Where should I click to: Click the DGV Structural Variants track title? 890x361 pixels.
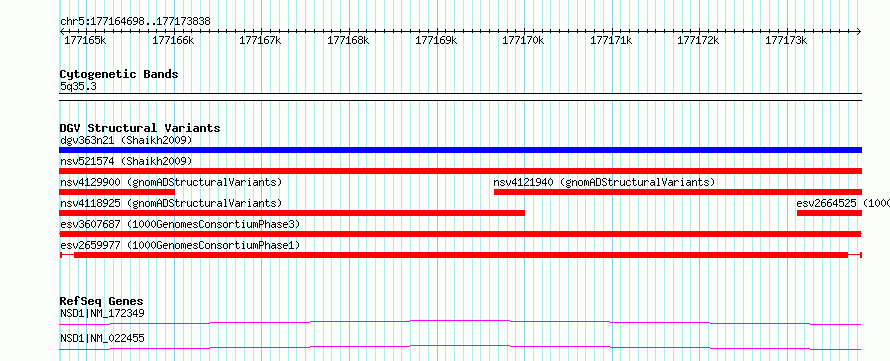coord(140,128)
